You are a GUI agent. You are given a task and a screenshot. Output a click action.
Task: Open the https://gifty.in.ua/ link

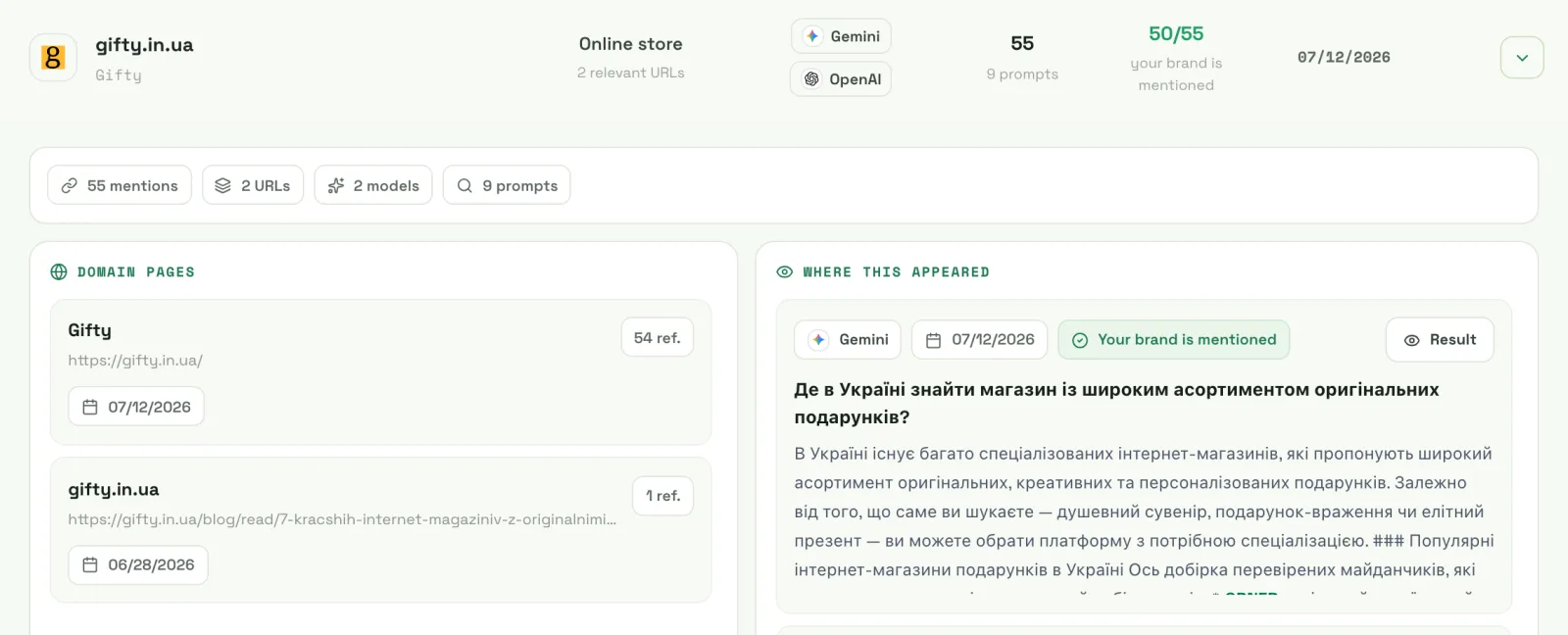(135, 361)
